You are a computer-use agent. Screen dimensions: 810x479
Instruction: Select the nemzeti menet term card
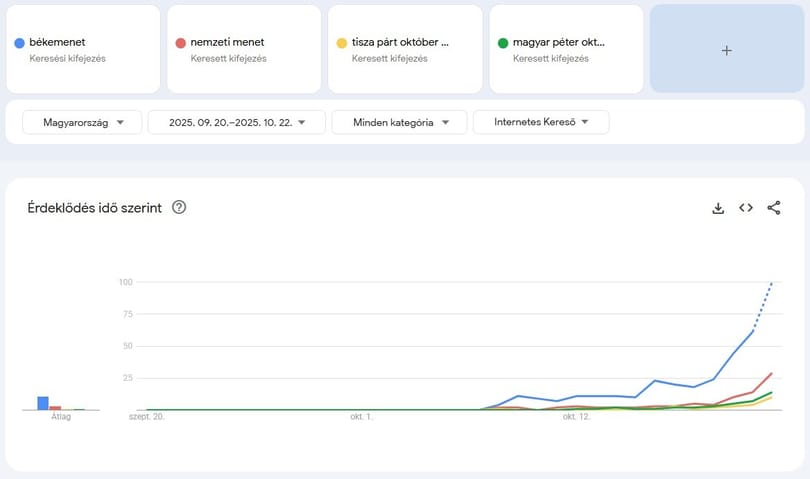[x=244, y=50]
